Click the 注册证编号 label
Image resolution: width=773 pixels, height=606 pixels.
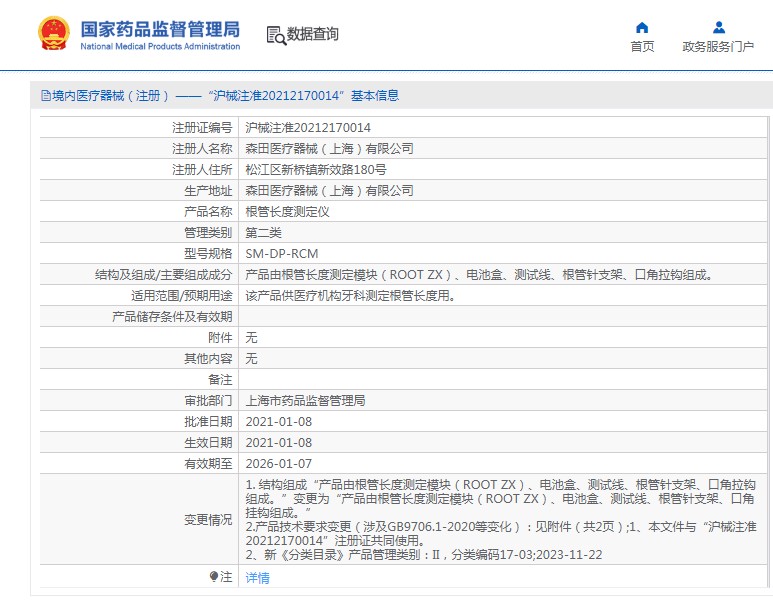[202, 128]
